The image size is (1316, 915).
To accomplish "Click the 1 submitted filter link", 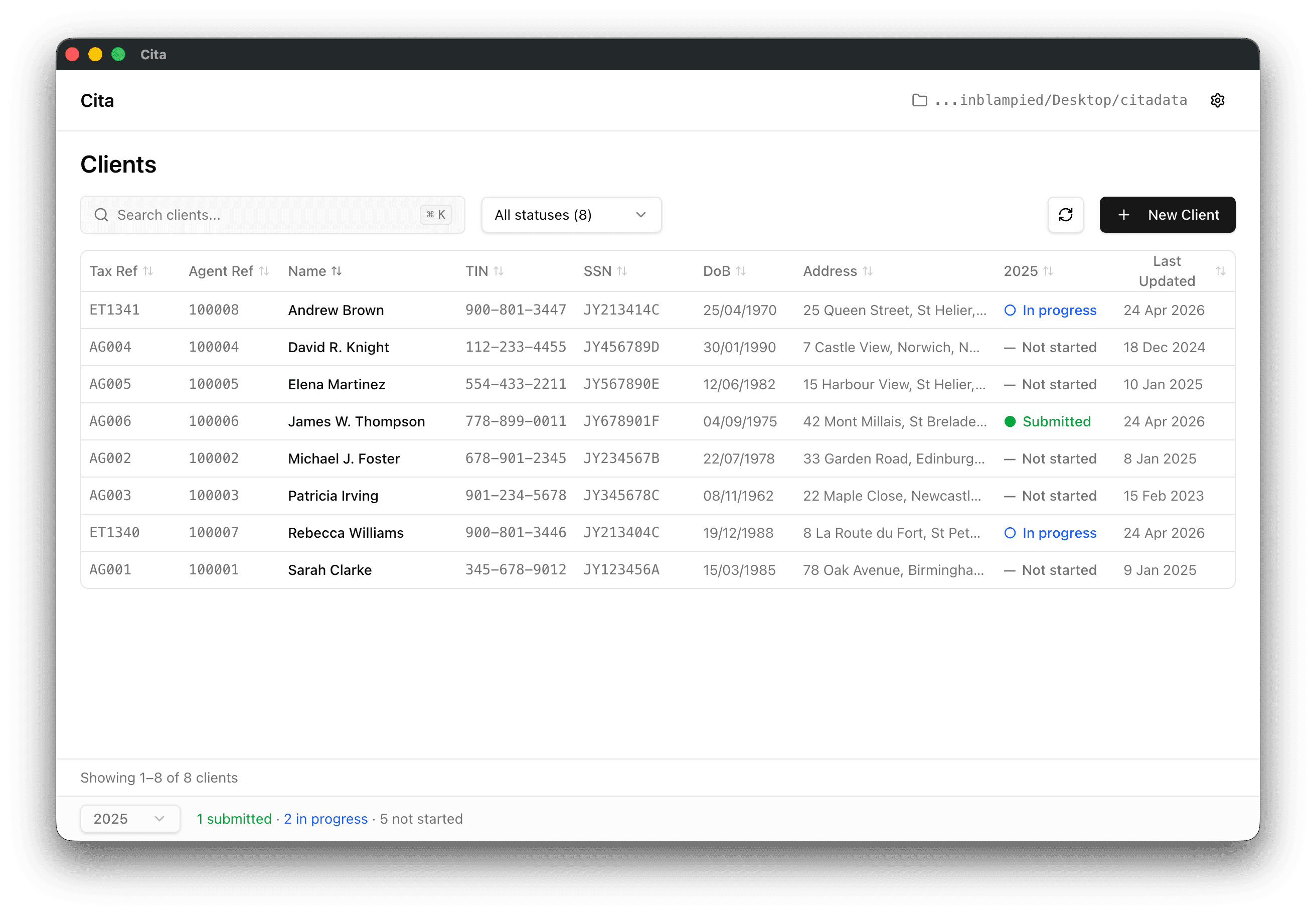I will pos(234,819).
